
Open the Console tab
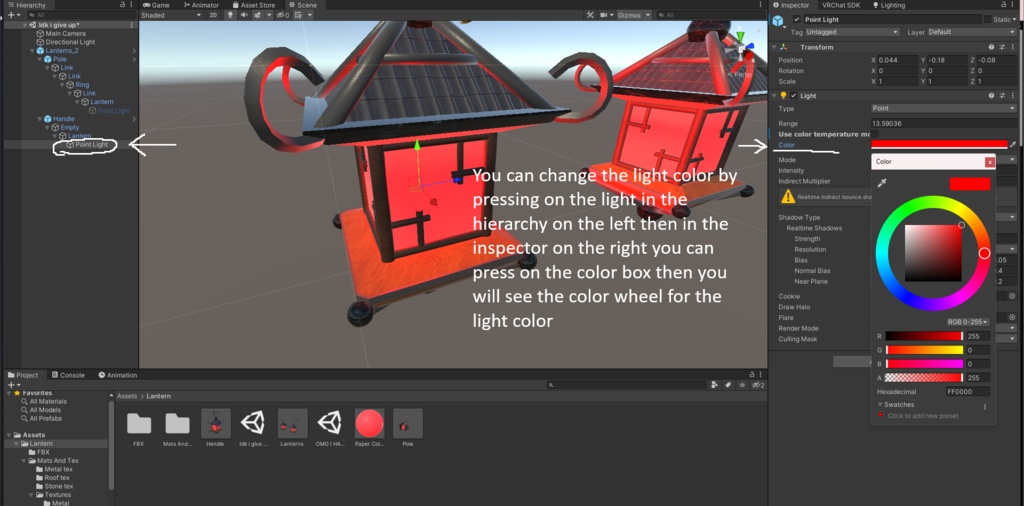click(68, 375)
